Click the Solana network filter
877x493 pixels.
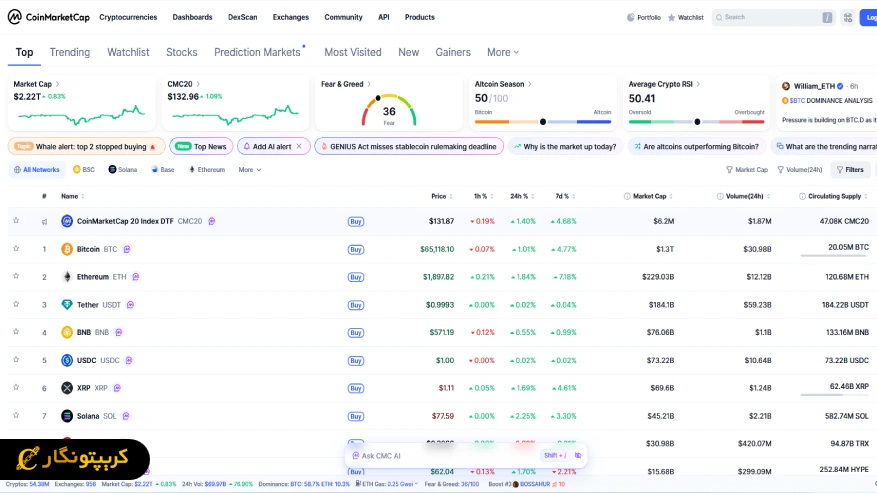[122, 170]
